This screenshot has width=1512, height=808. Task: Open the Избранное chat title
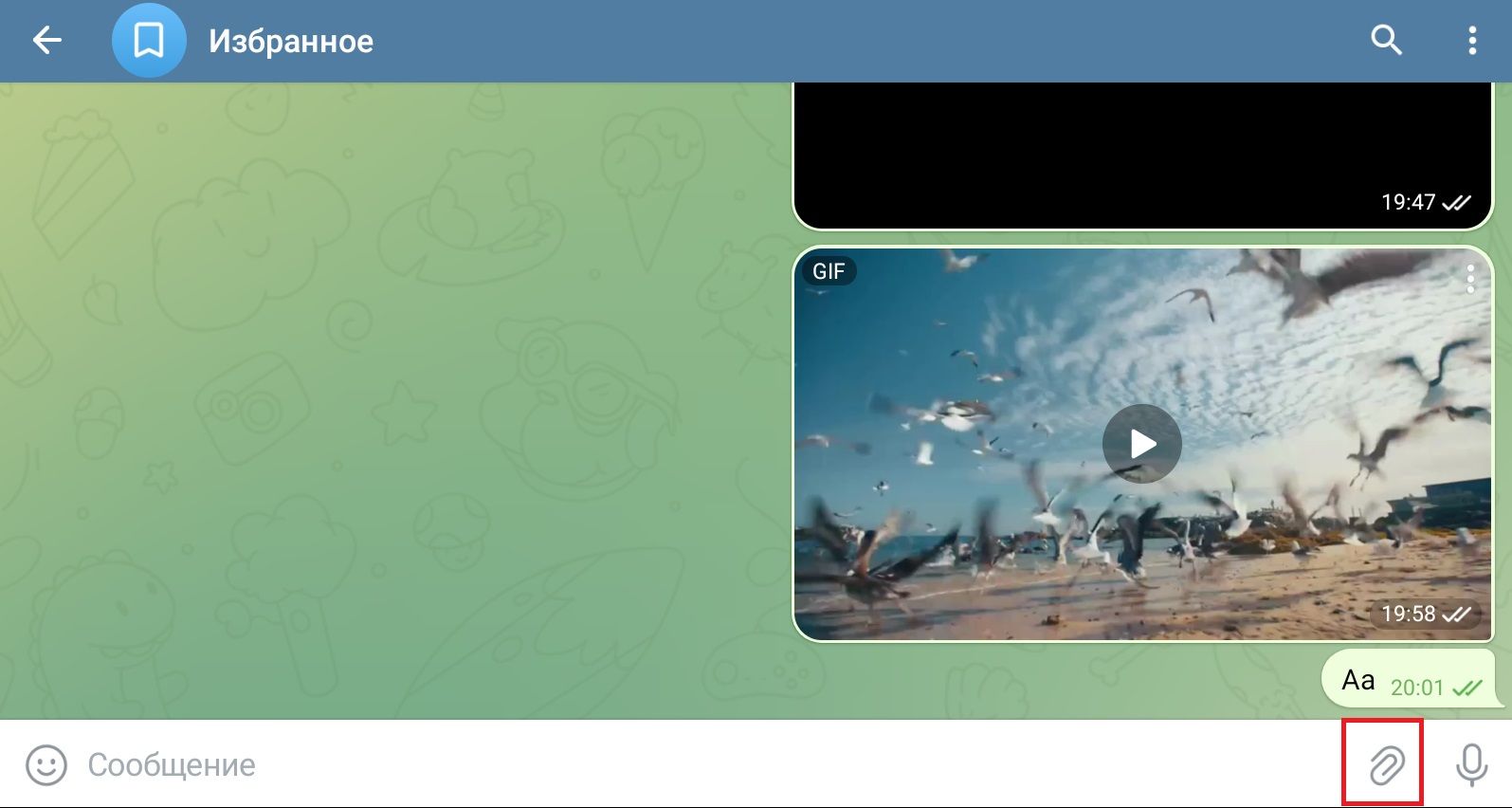pos(291,42)
